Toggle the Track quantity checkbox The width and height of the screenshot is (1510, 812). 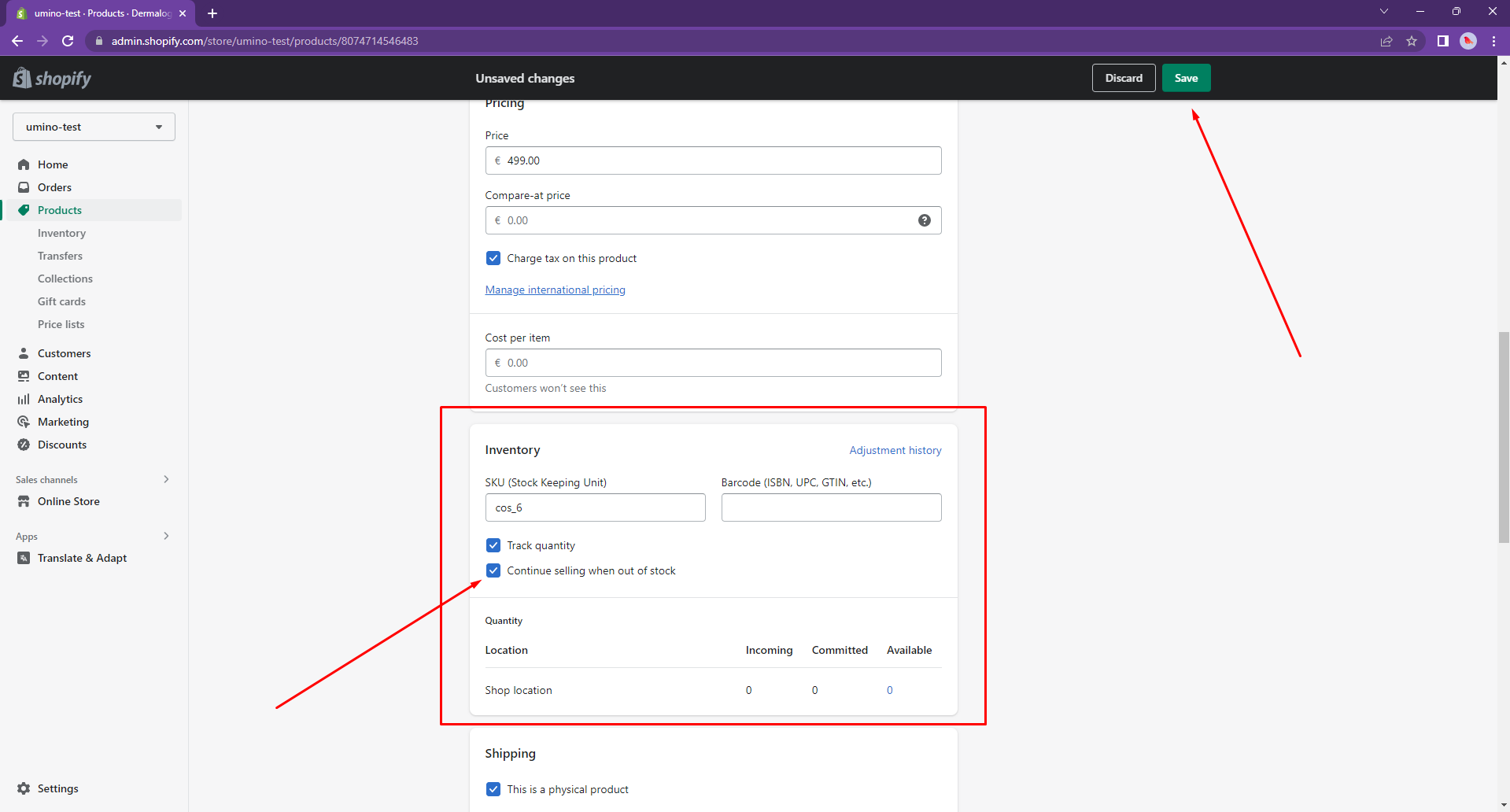pyautogui.click(x=493, y=545)
